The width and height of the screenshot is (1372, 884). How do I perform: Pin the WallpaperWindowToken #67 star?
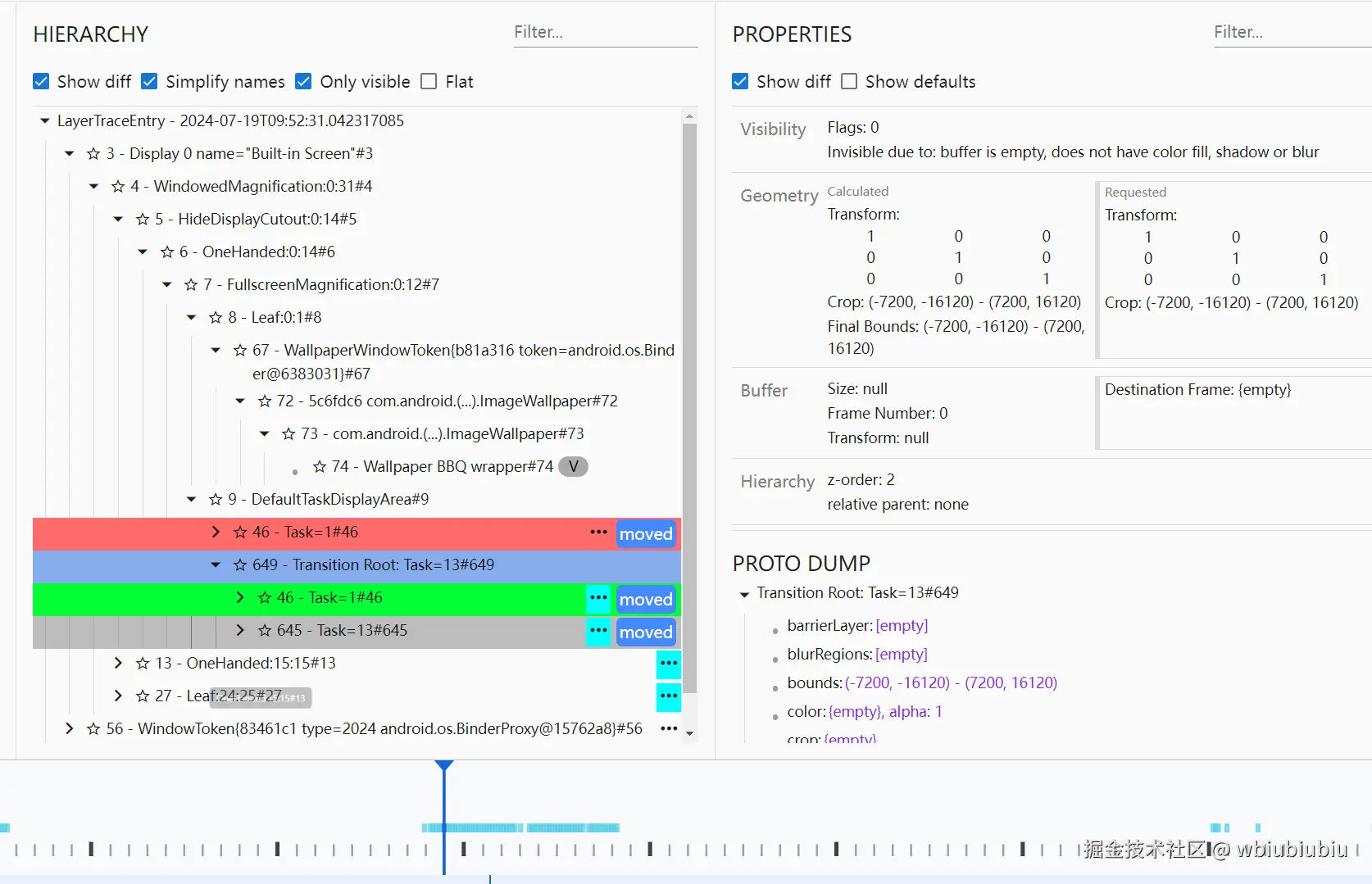[240, 351]
